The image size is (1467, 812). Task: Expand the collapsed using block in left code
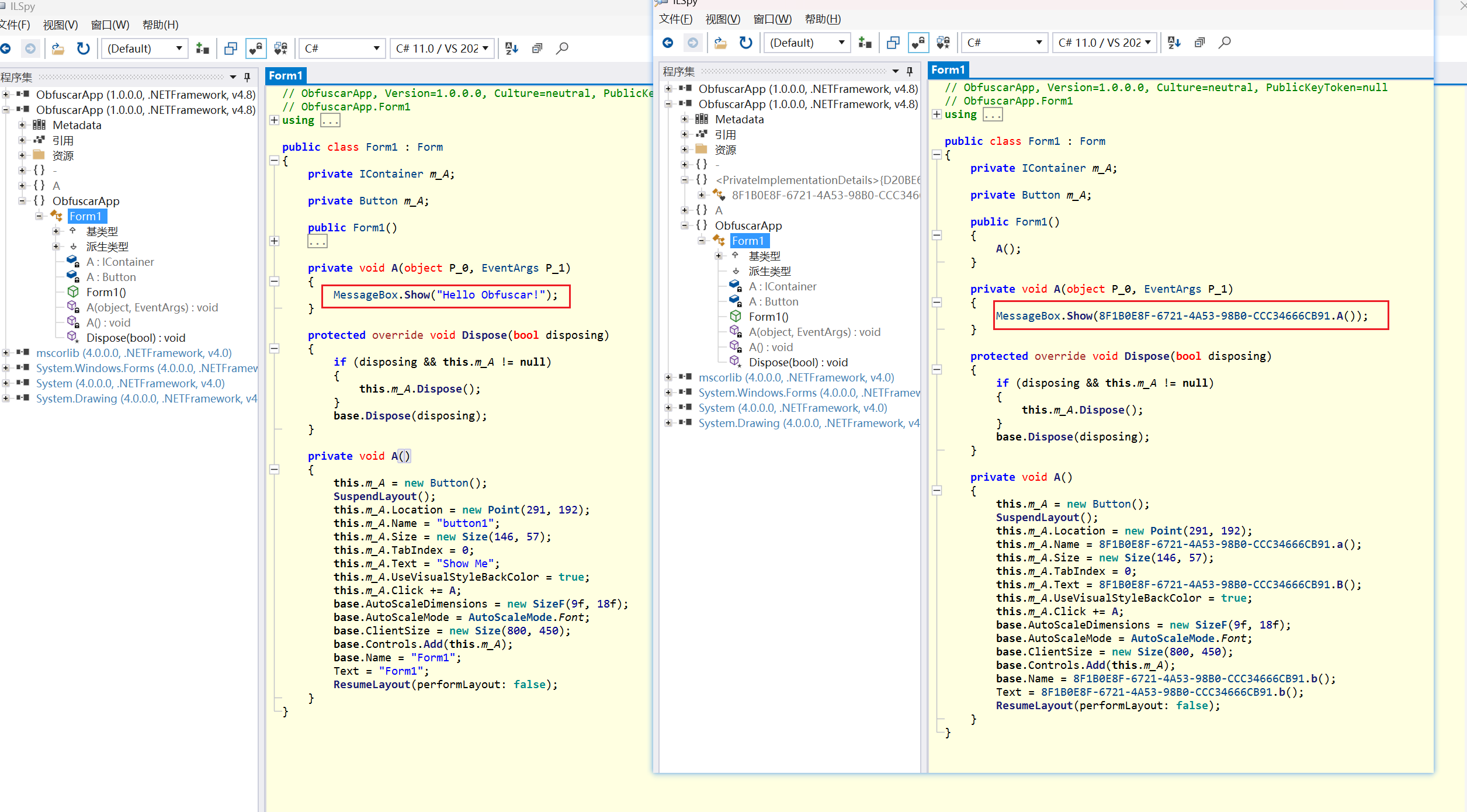[274, 120]
